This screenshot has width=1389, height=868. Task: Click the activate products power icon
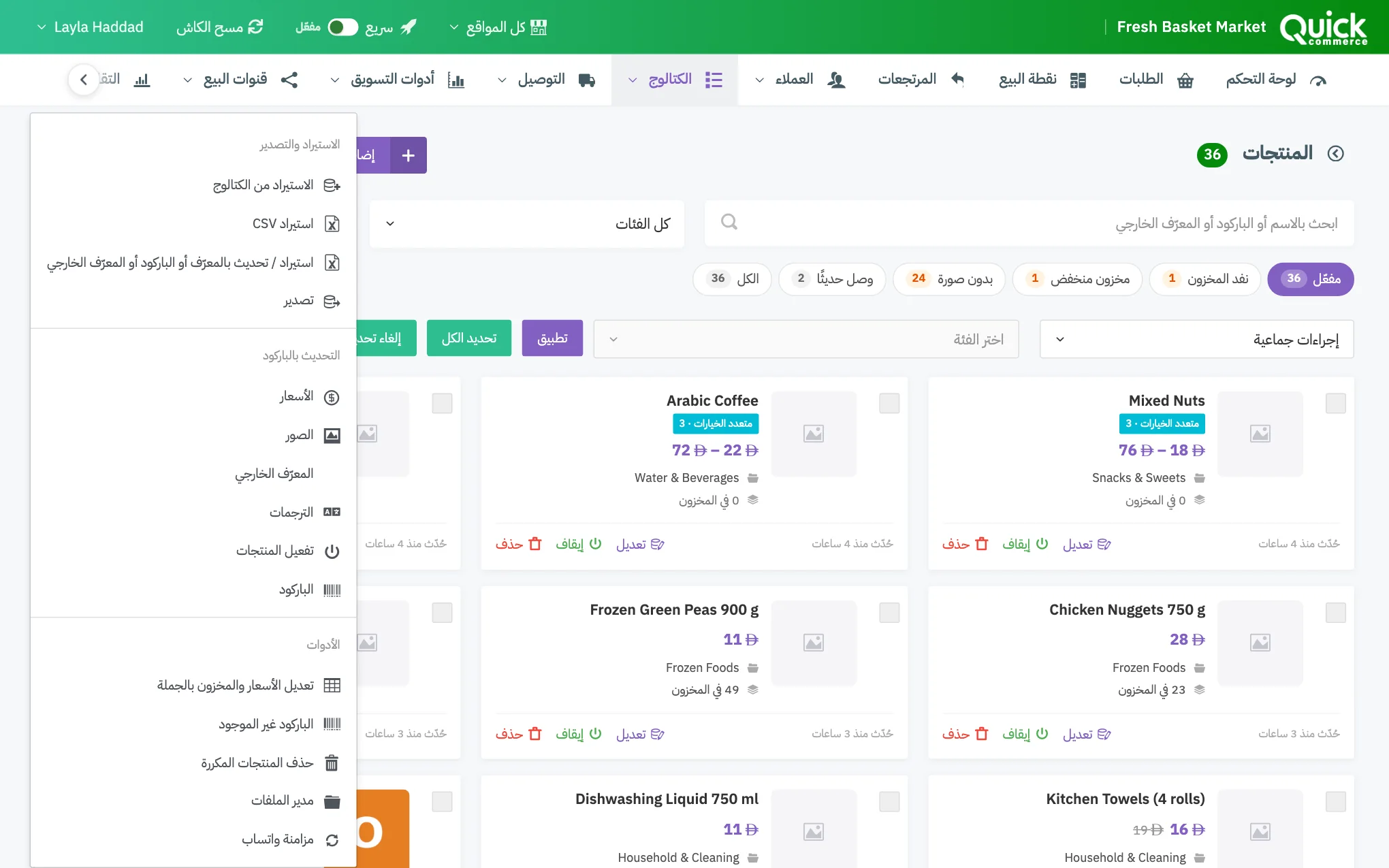(x=332, y=551)
